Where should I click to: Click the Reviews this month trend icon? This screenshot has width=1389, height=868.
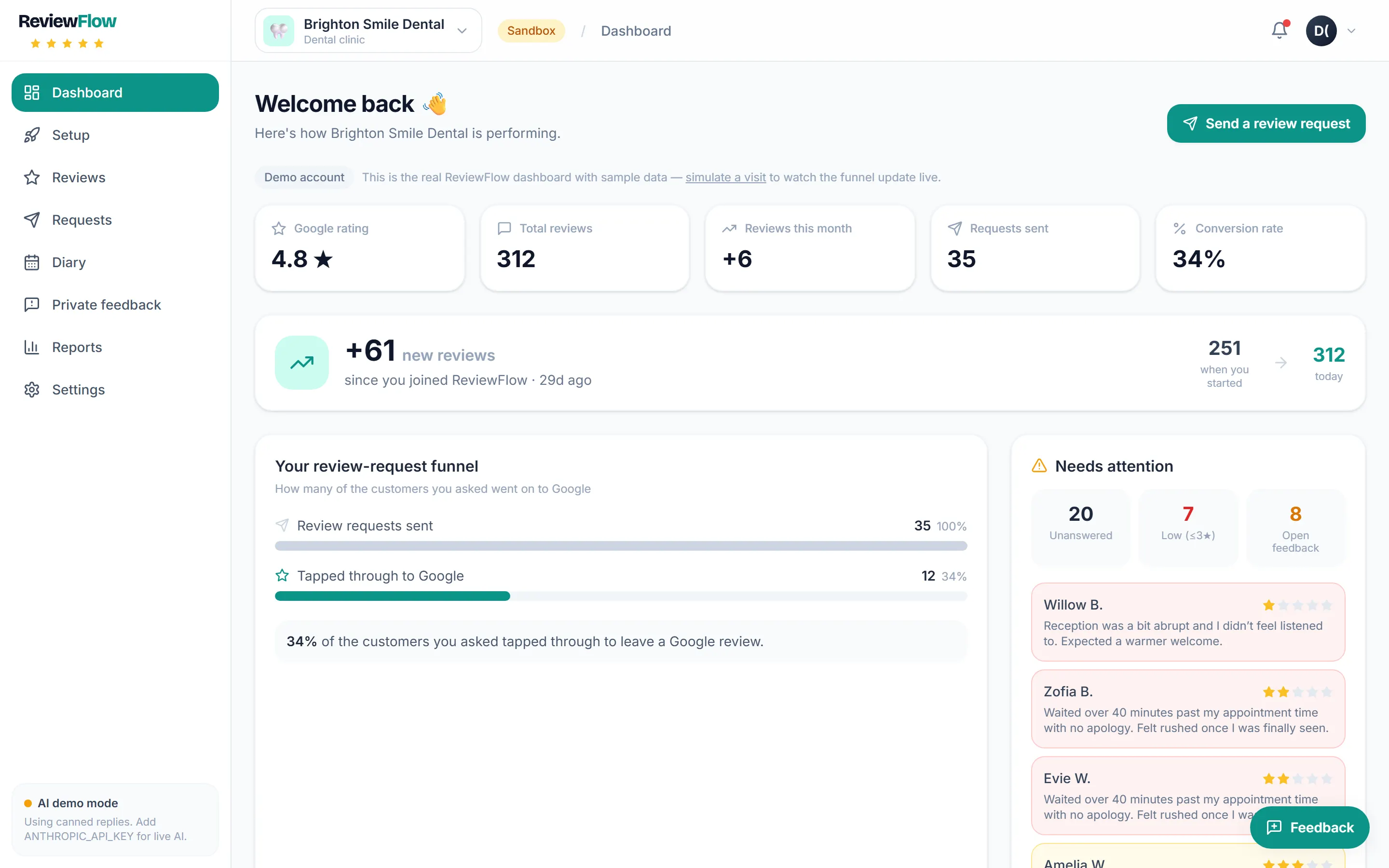(x=730, y=229)
